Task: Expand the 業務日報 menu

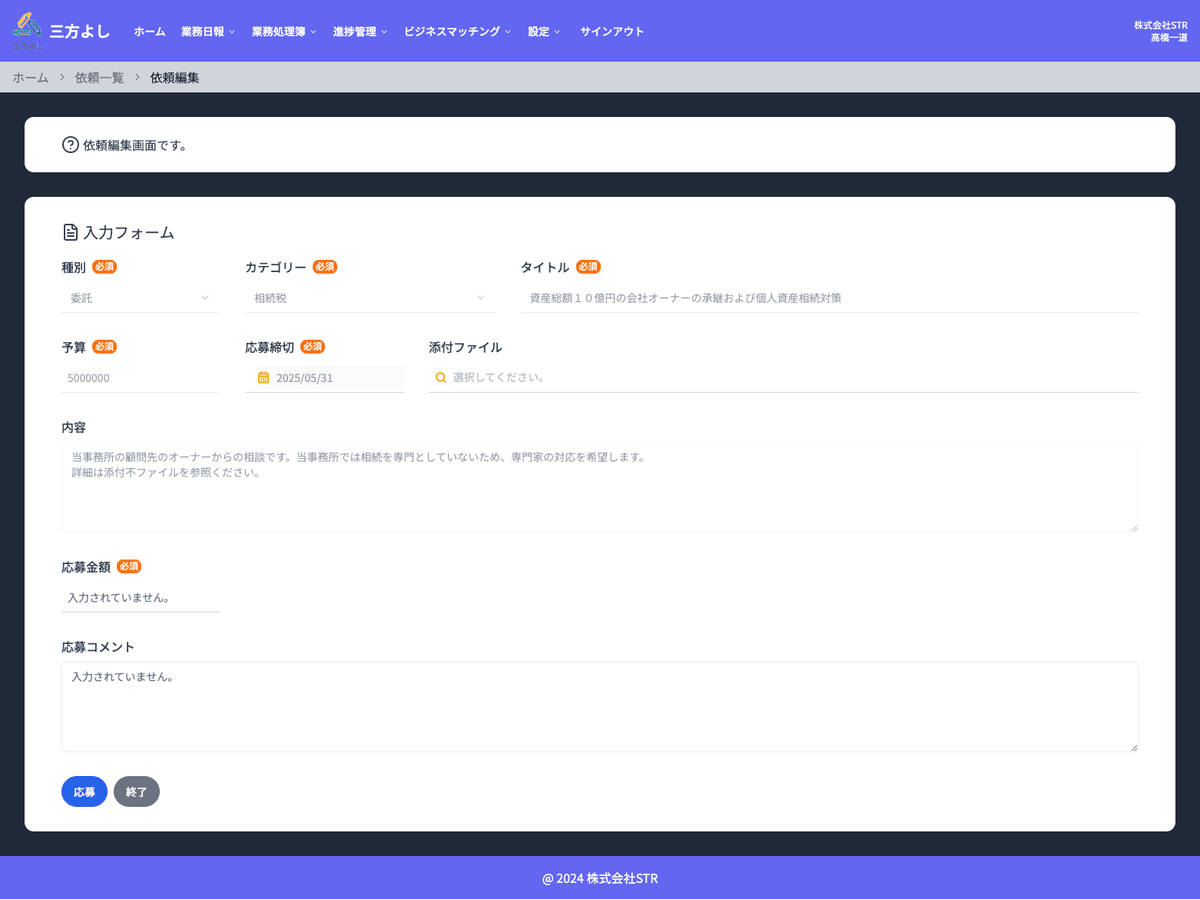Action: (207, 31)
